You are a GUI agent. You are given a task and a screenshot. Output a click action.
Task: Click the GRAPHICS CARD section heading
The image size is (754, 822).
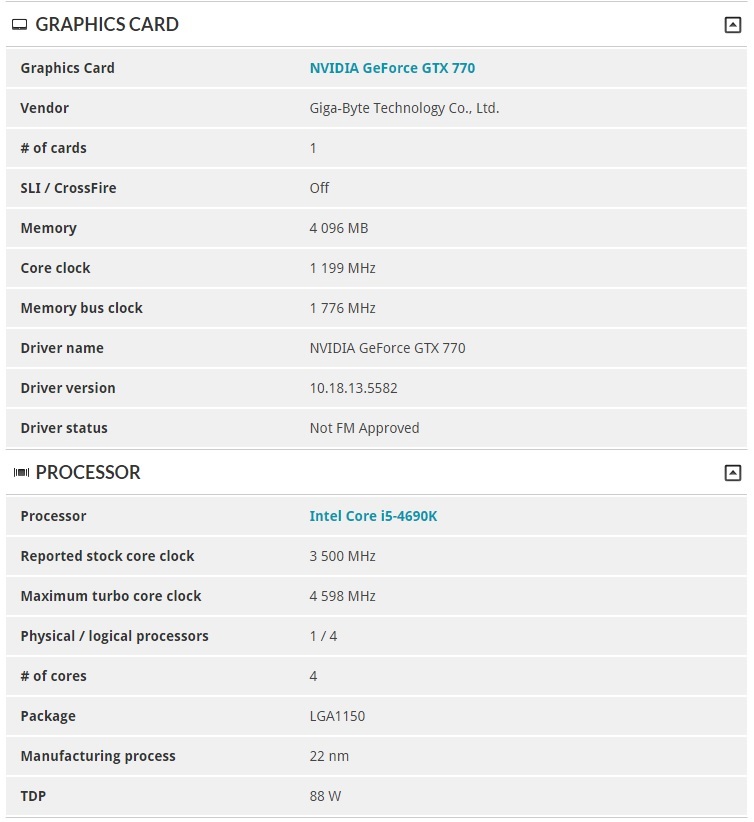click(x=107, y=25)
